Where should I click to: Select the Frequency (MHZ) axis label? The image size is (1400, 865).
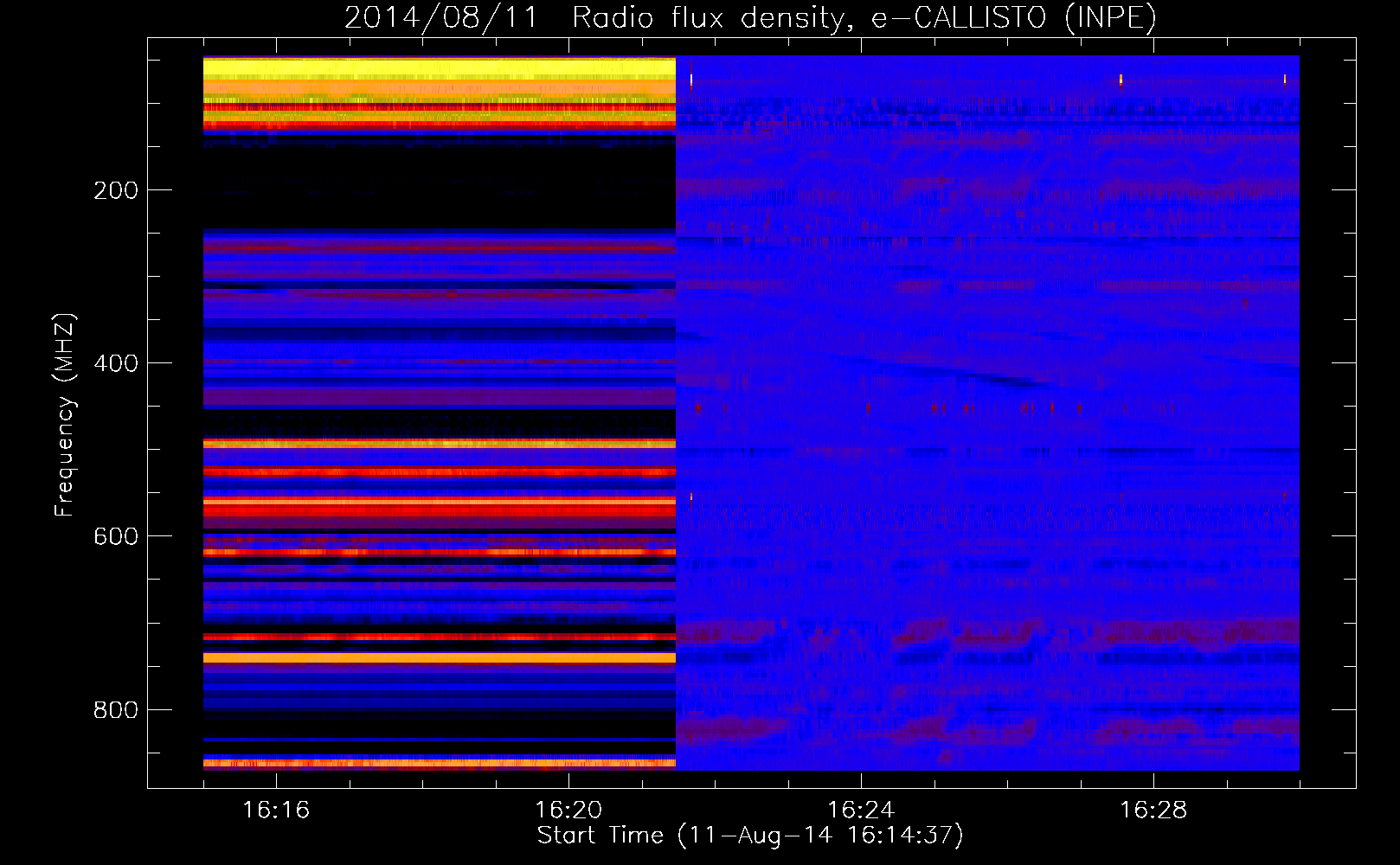(x=65, y=414)
